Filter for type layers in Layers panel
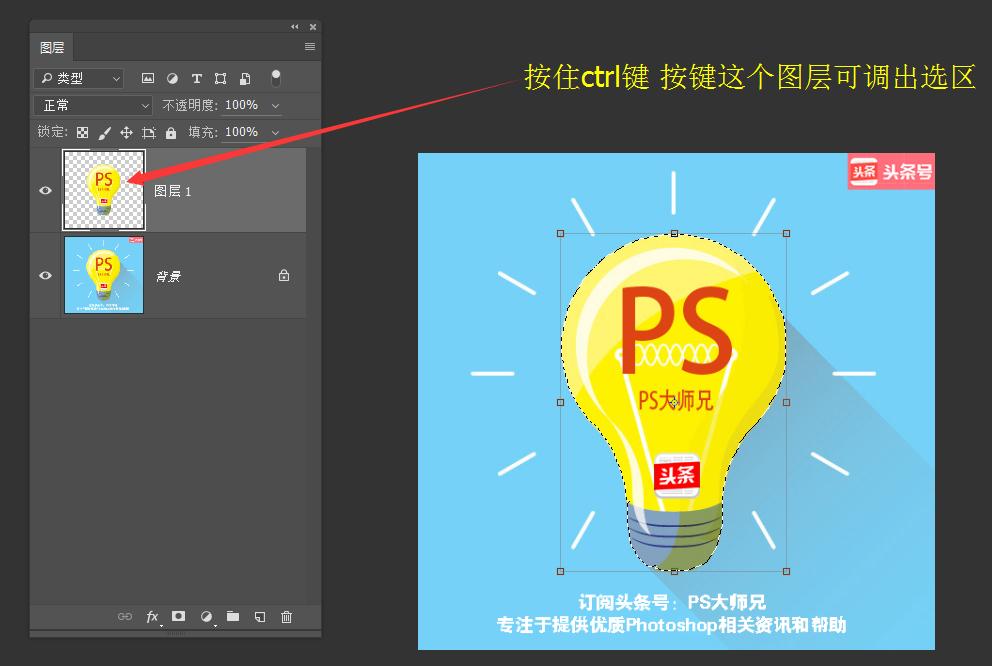The width and height of the screenshot is (992, 666). click(197, 78)
